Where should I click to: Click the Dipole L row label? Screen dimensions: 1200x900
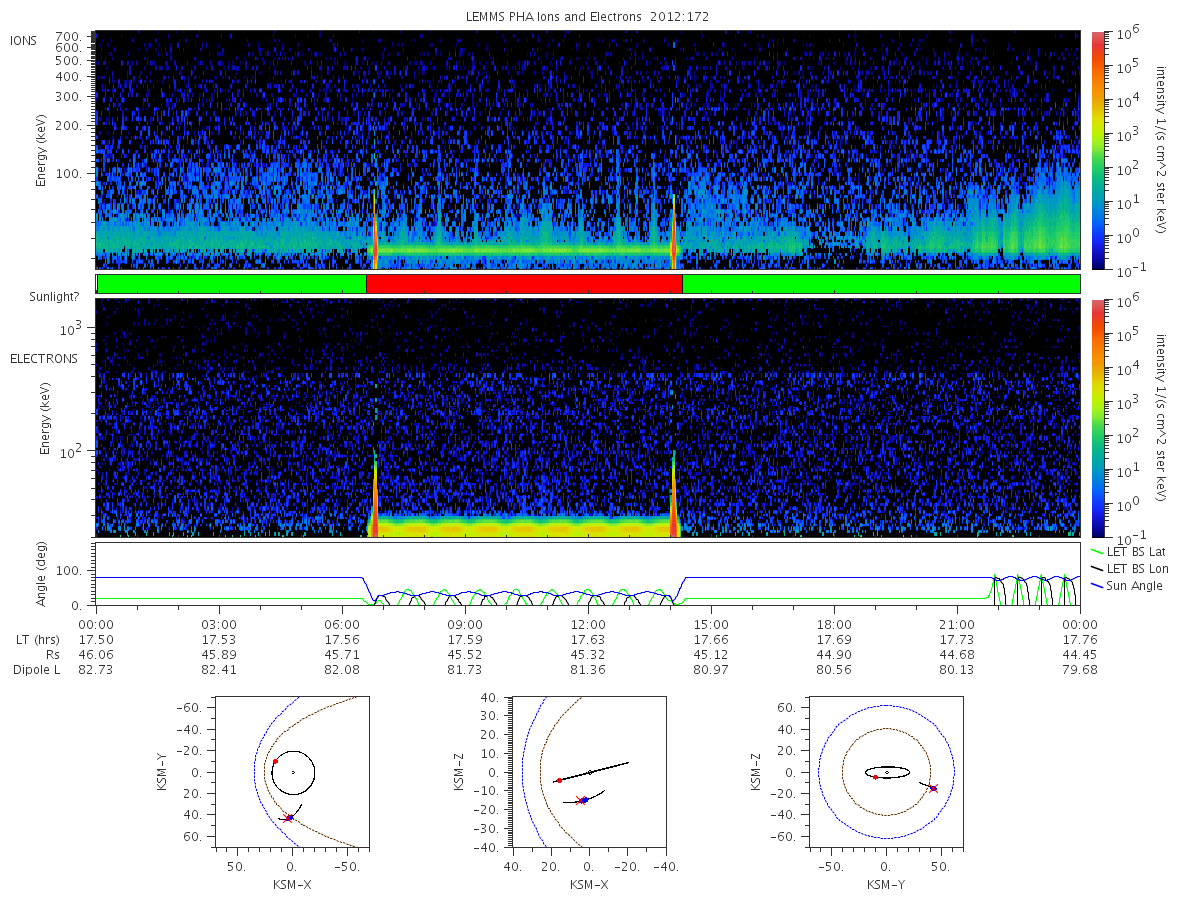point(36,669)
